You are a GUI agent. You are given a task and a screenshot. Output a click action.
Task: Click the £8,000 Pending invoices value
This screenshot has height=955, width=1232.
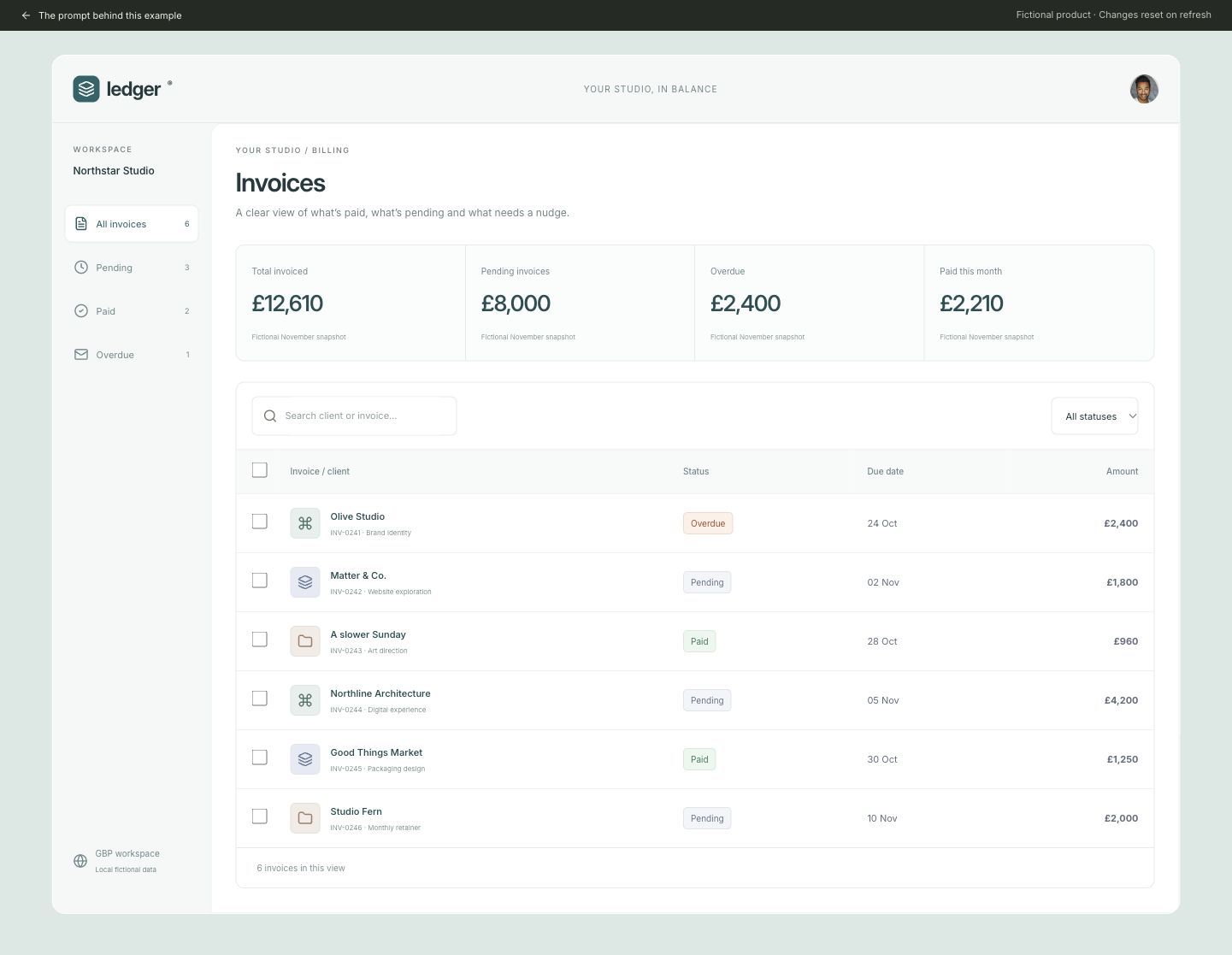[516, 304]
